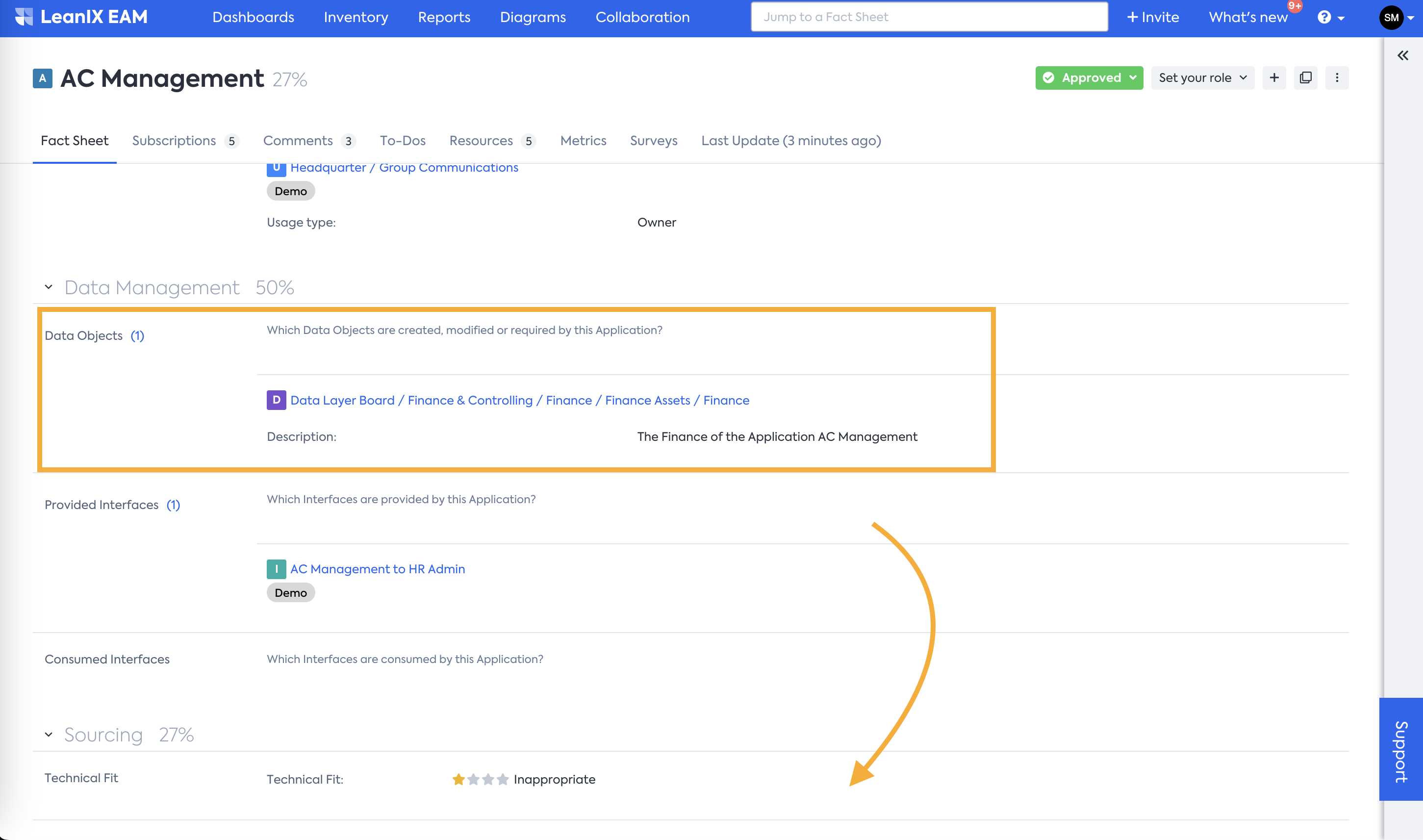Click the LeanIX EAM logo icon
Viewport: 1423px width, 840px height.
pos(24,17)
